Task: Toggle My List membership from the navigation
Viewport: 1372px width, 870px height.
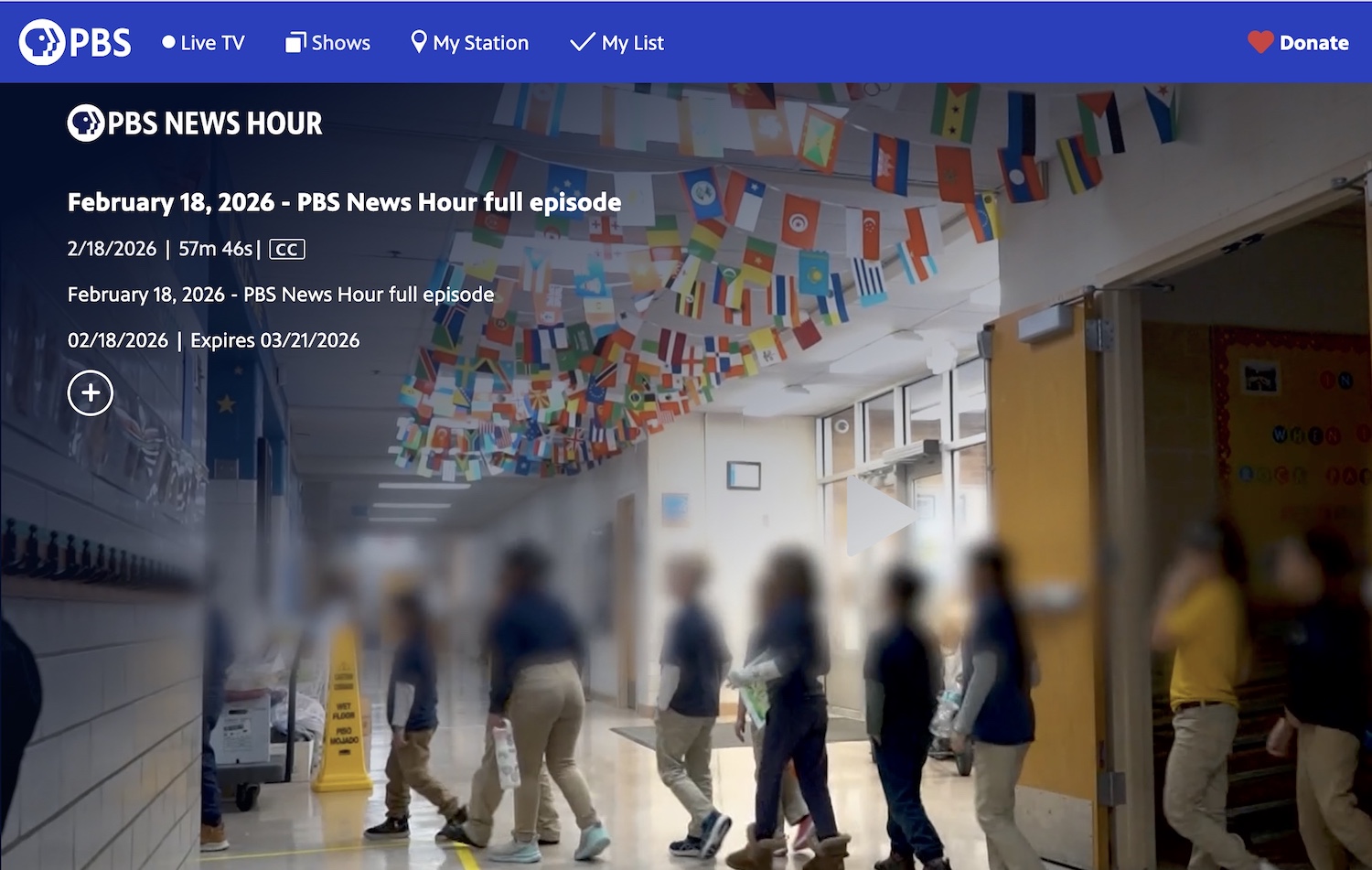Action: coord(616,42)
